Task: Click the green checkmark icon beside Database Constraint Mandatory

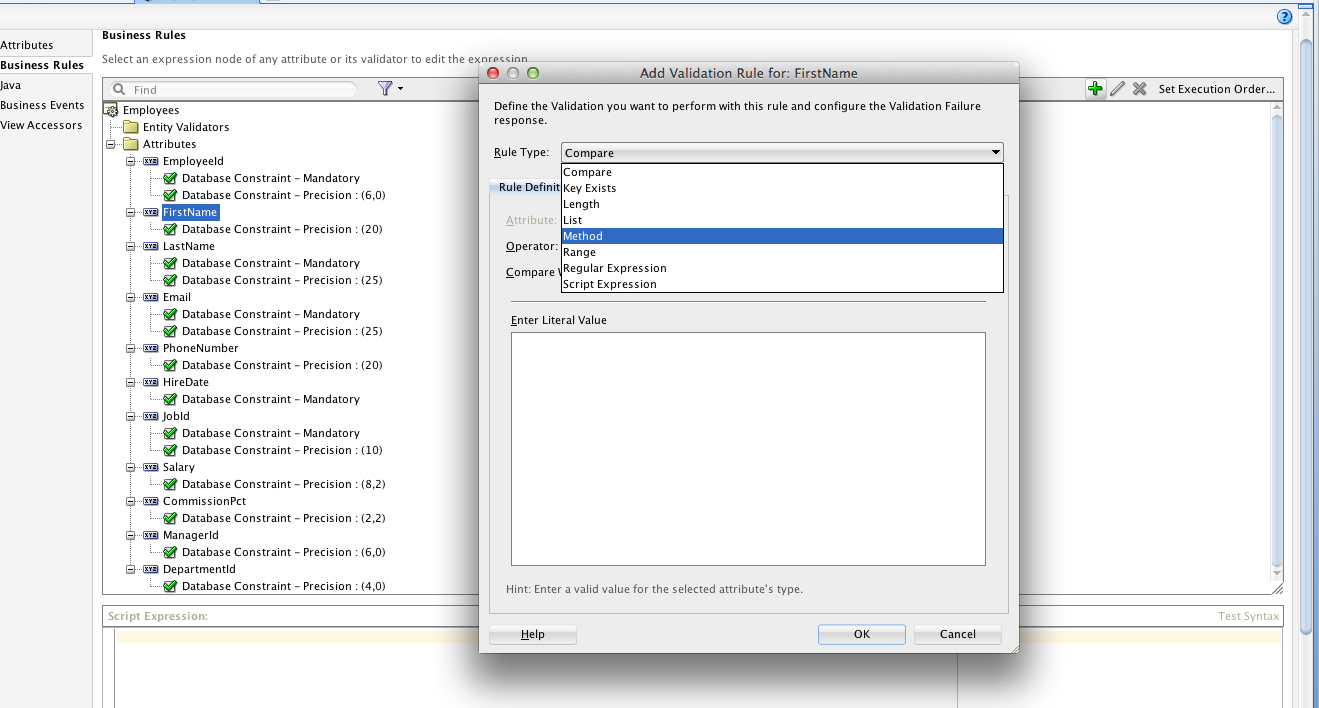Action: [x=169, y=178]
